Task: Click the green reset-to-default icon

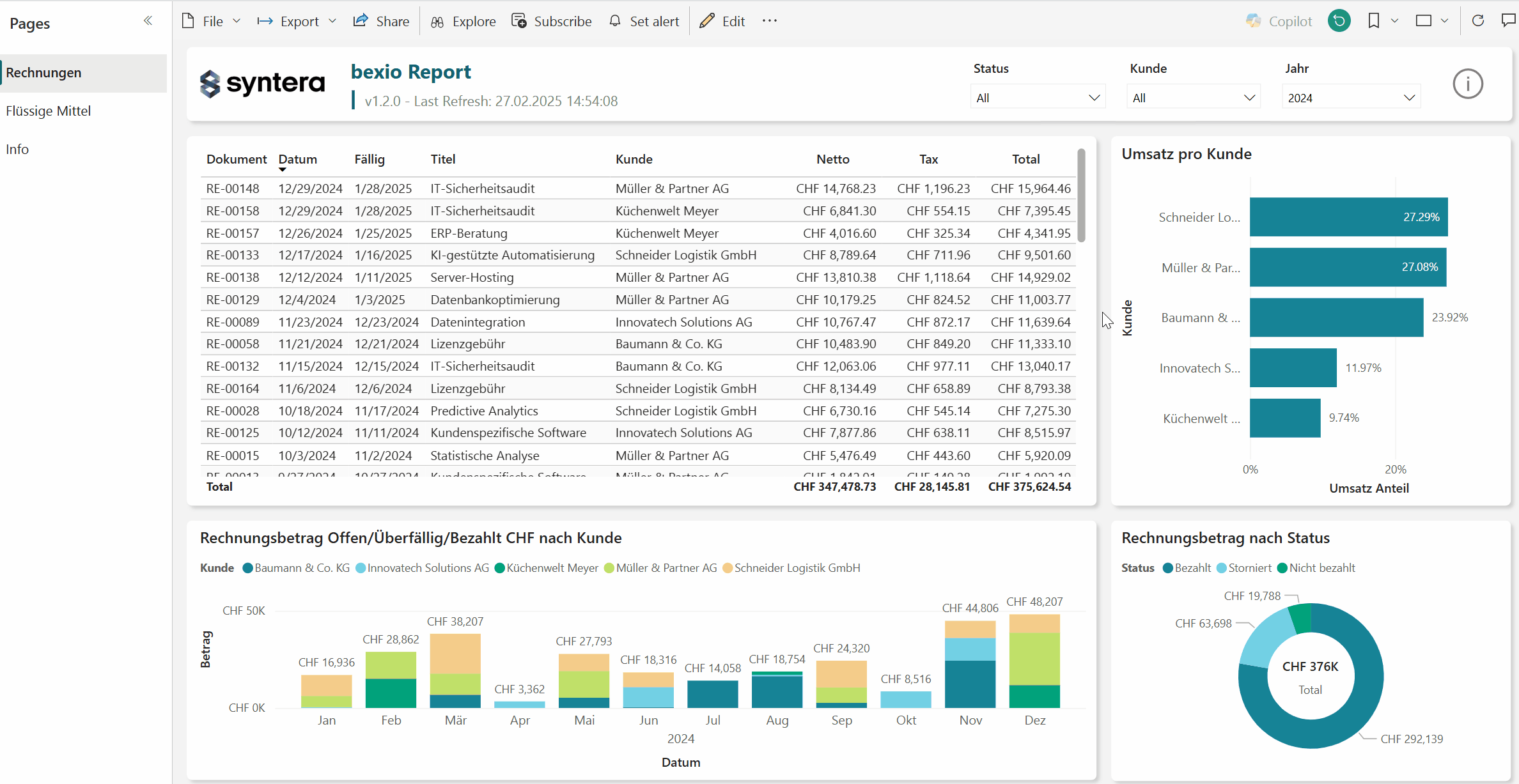Action: [1339, 21]
